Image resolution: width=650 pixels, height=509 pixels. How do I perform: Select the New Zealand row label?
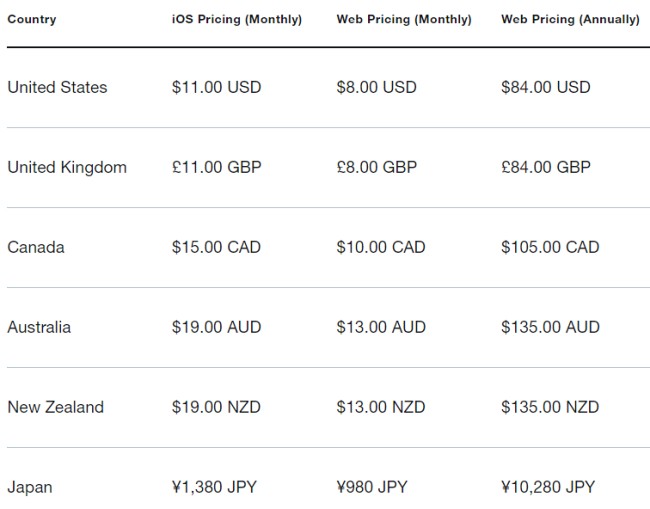tap(56, 407)
